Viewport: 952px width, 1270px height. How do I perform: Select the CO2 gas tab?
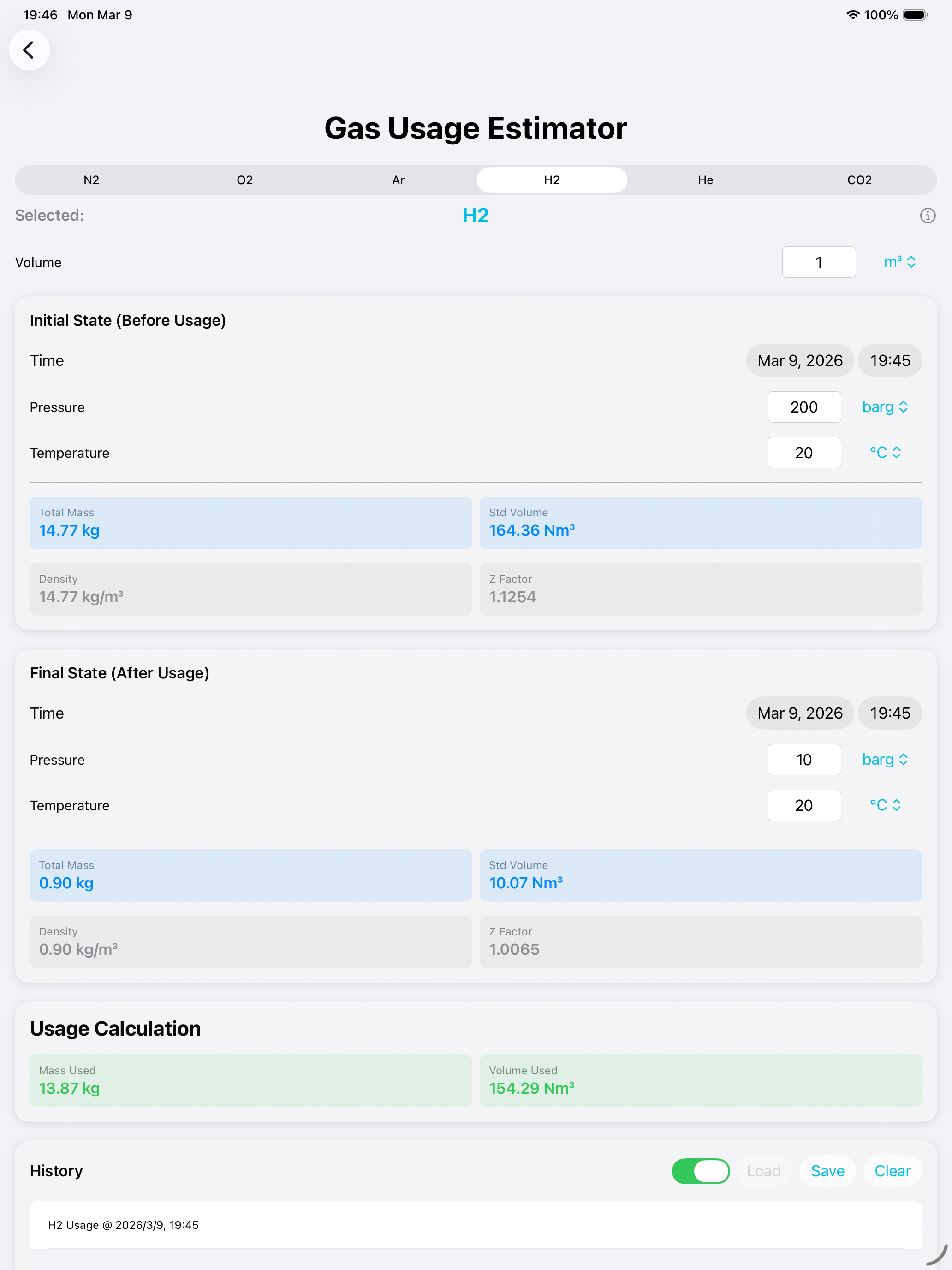tap(858, 180)
